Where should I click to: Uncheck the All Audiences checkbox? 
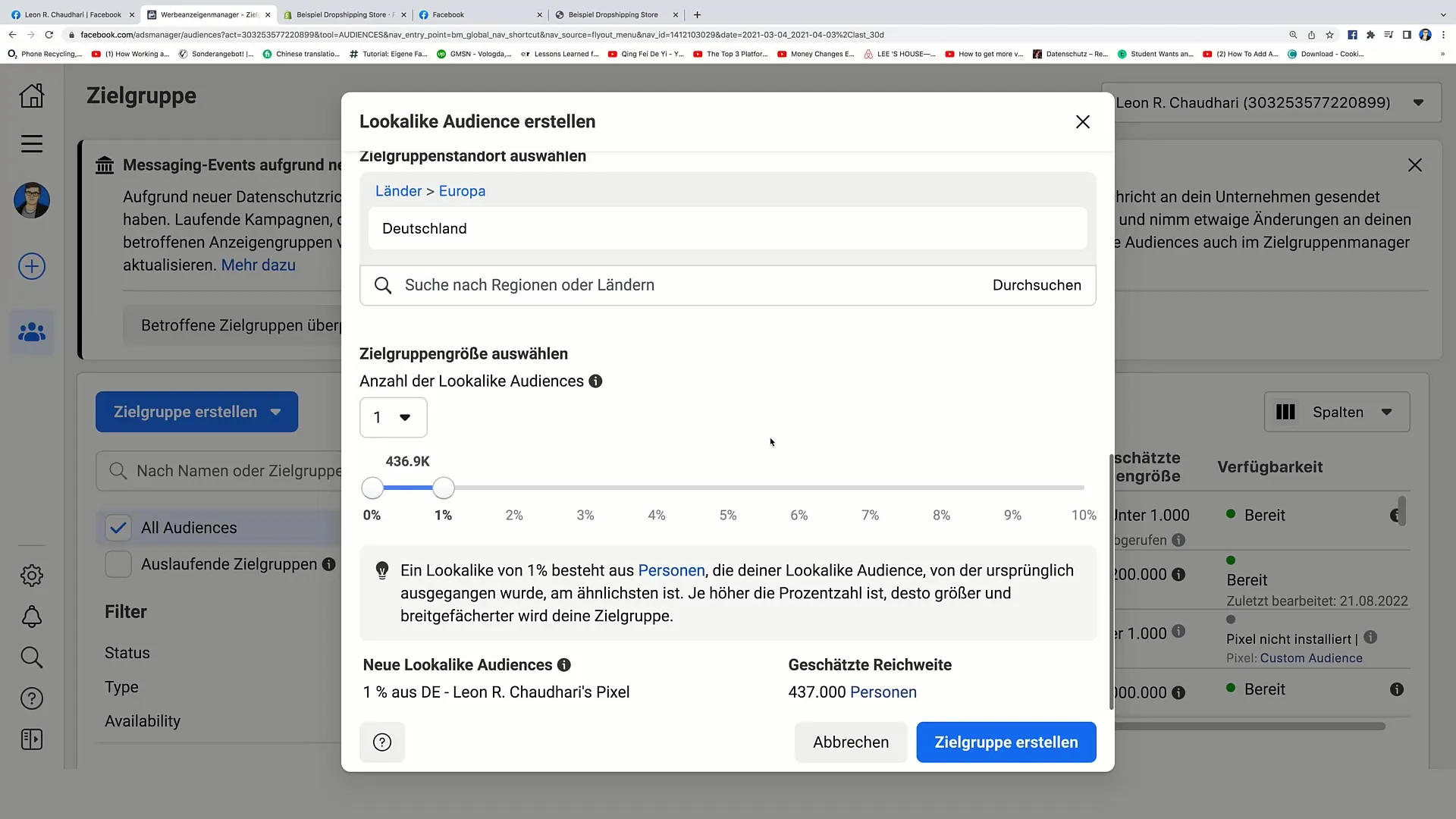pyautogui.click(x=118, y=528)
